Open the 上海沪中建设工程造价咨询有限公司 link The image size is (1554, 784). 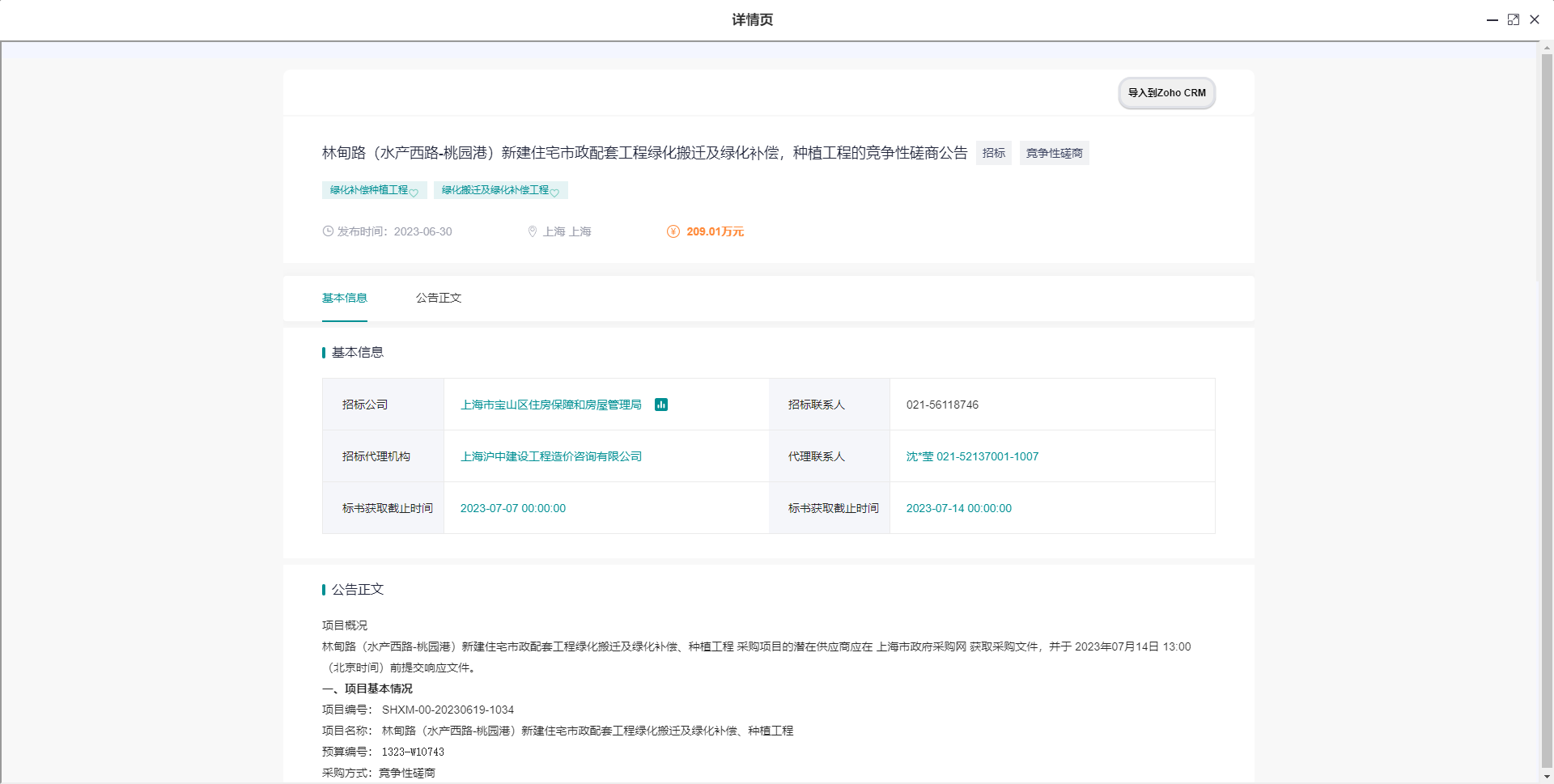[550, 456]
